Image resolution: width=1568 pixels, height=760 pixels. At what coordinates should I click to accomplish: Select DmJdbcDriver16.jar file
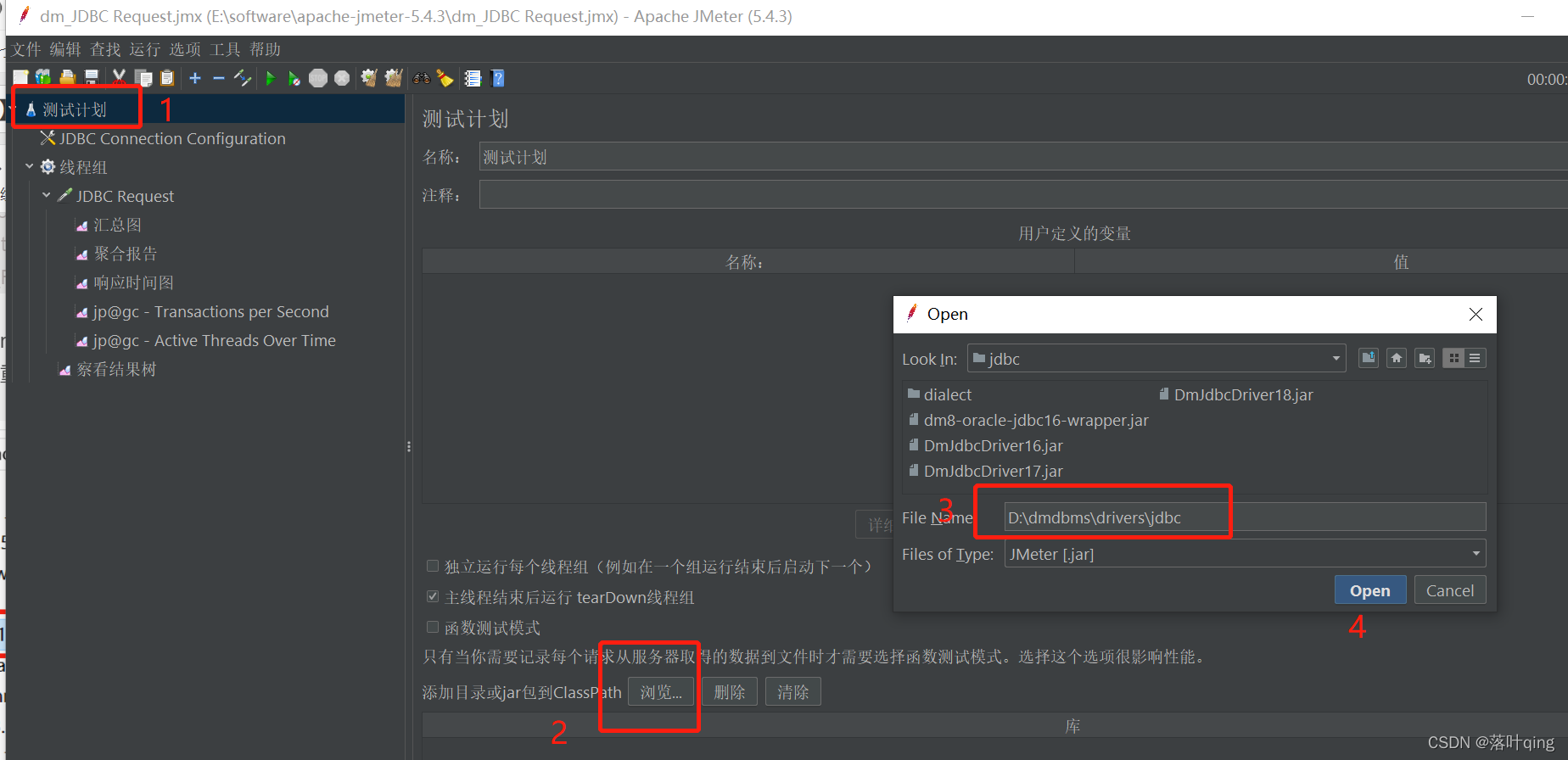(985, 445)
